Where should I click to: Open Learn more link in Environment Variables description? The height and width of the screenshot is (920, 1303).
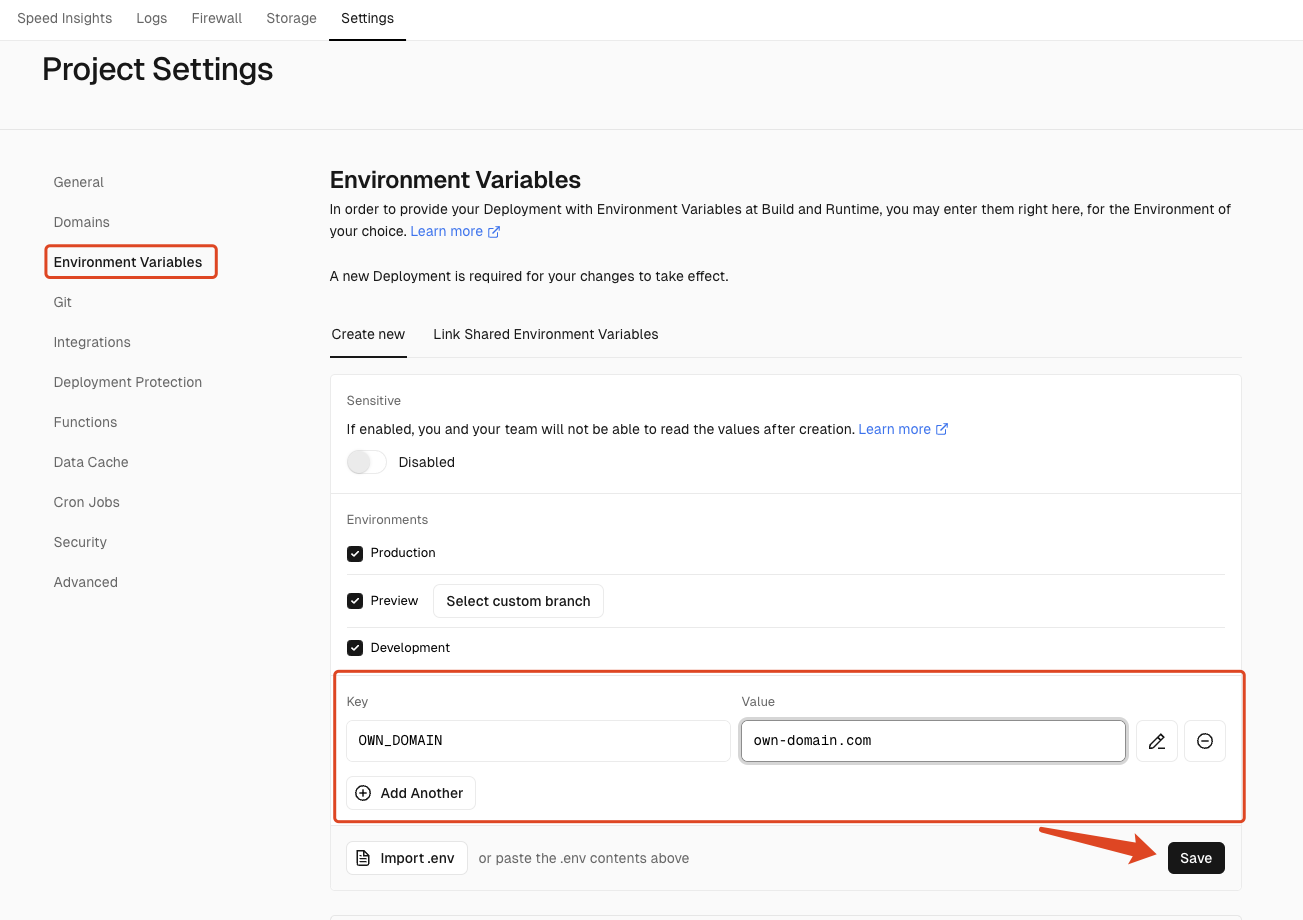(447, 231)
